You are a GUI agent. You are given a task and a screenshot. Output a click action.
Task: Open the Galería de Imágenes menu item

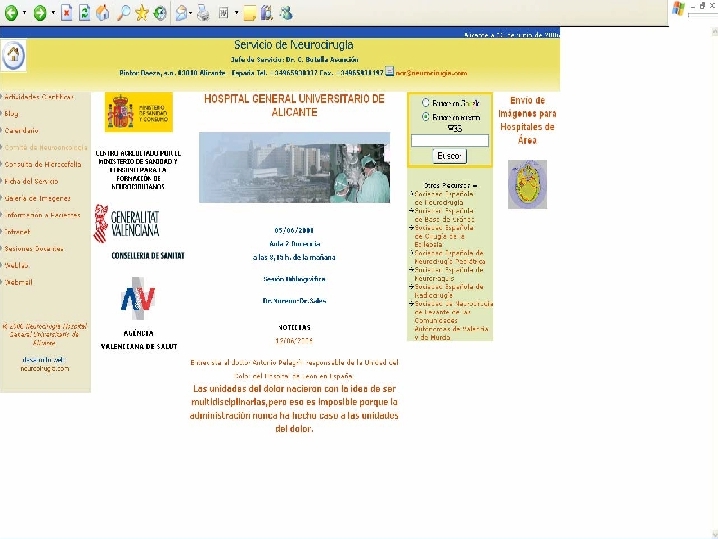(x=38, y=198)
